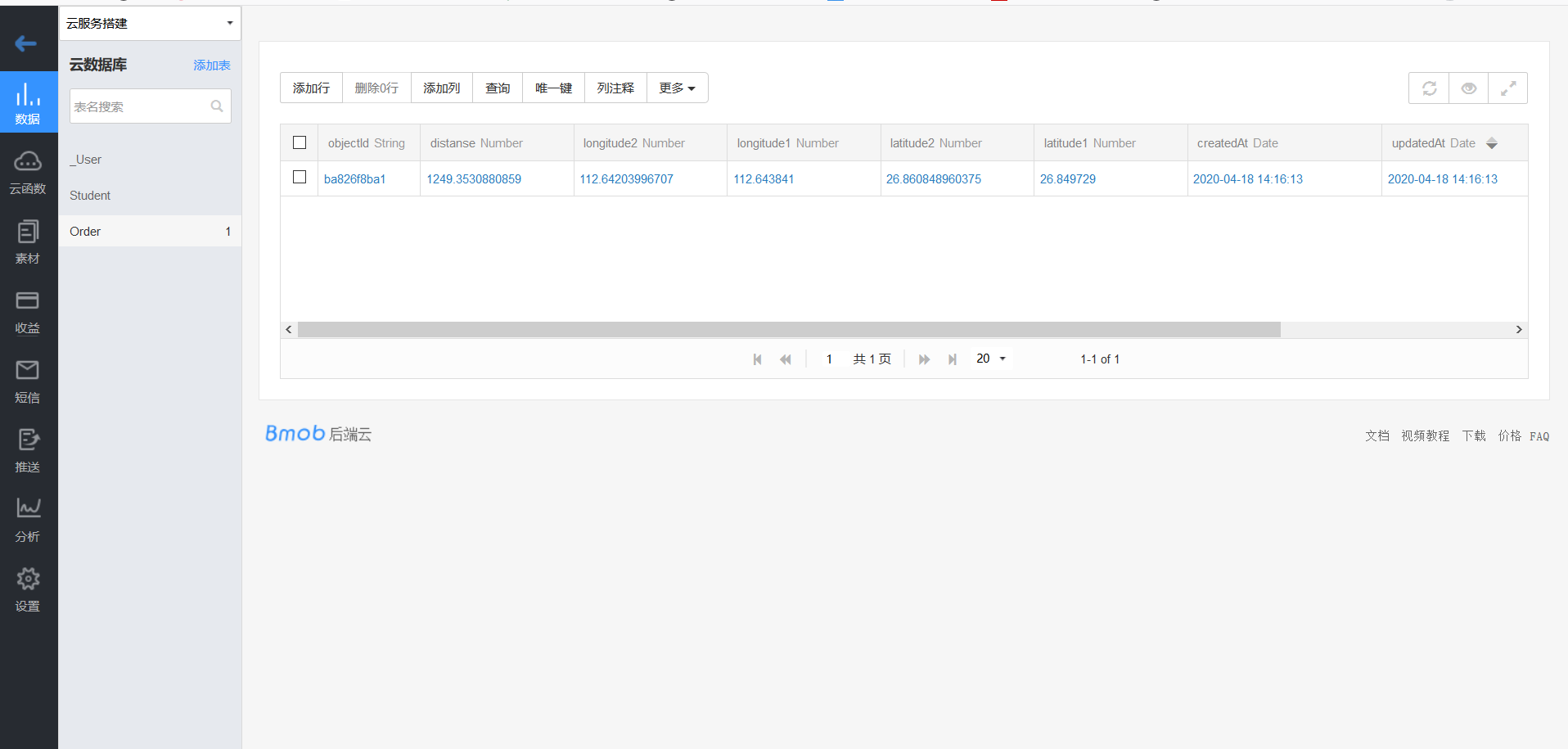The height and width of the screenshot is (749, 1568).
Task: Open the 推送 push notifications section
Action: pos(28,450)
